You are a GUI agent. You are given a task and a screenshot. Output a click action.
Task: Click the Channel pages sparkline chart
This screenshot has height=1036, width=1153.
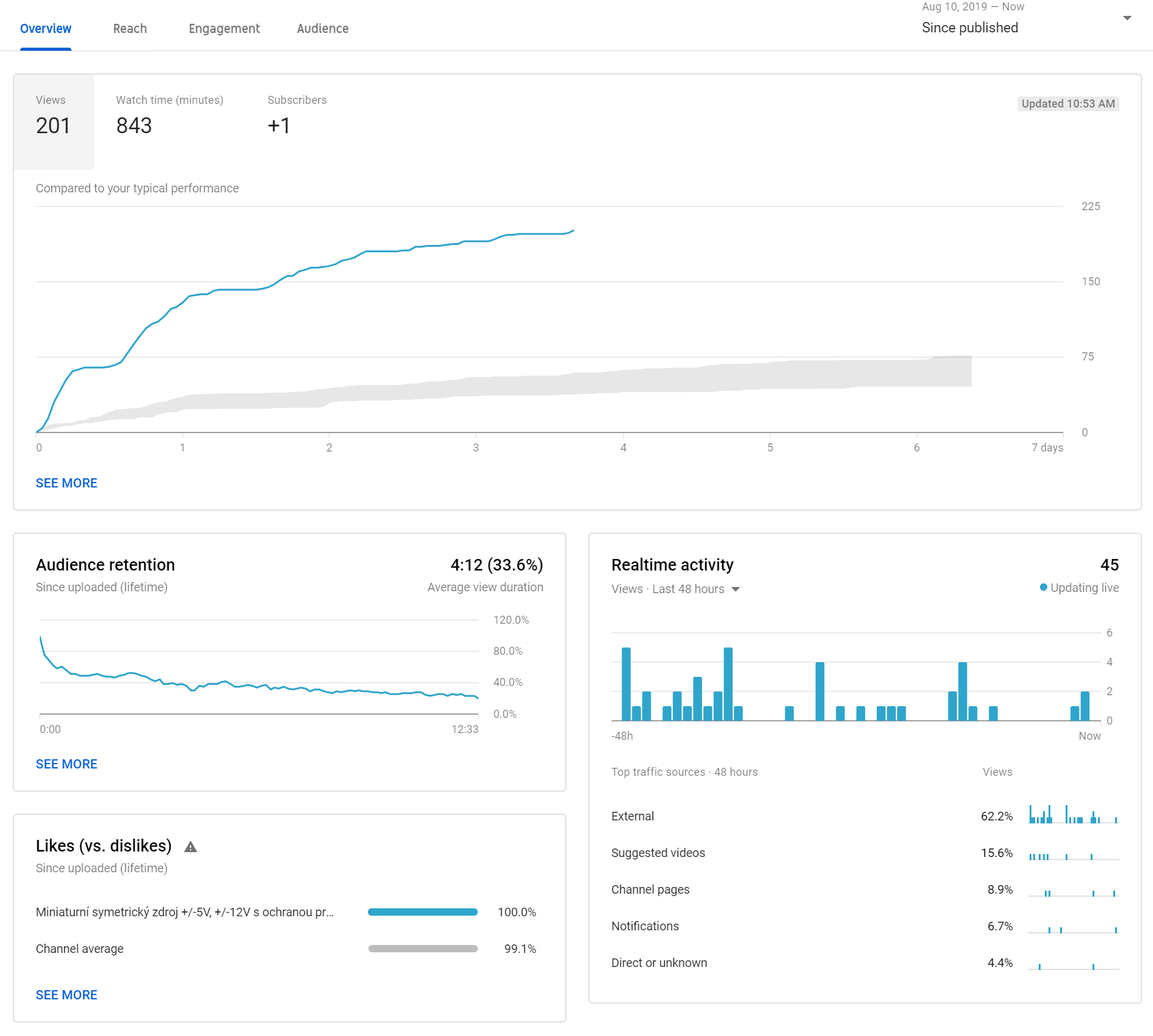point(1073,892)
